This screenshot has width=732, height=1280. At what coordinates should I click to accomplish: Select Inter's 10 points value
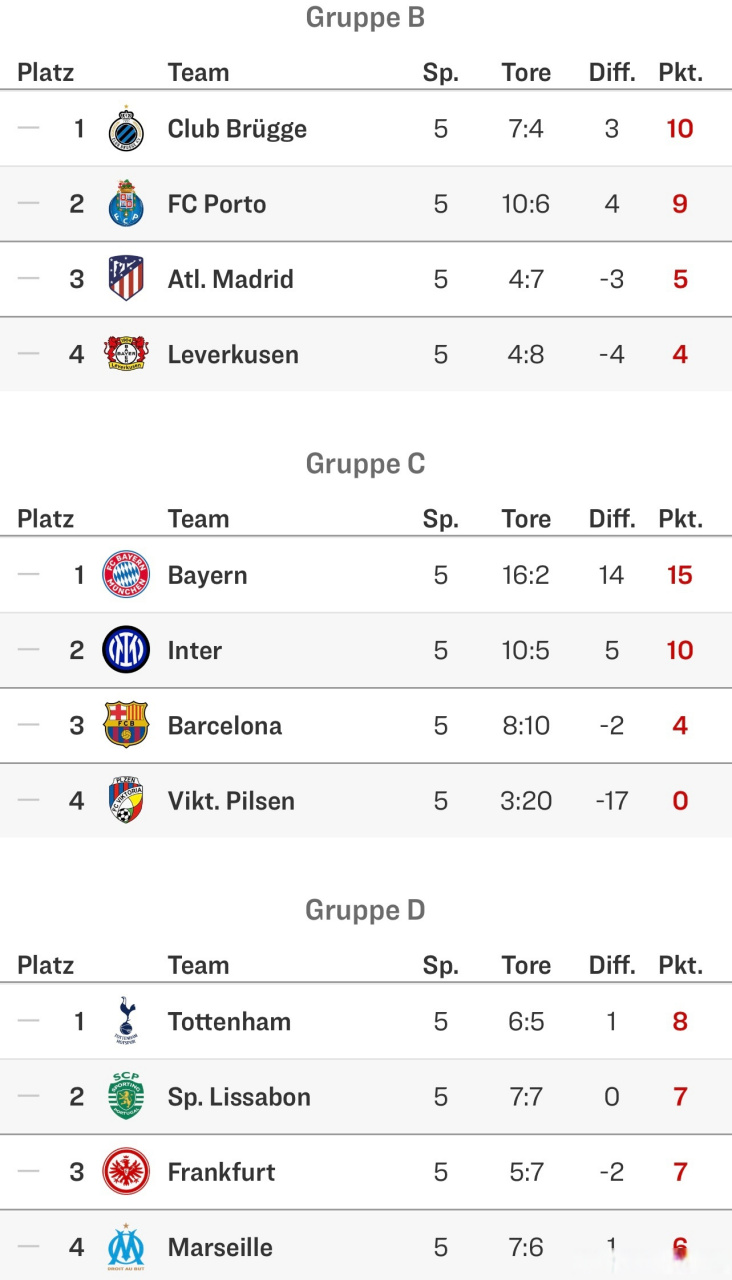tap(680, 650)
